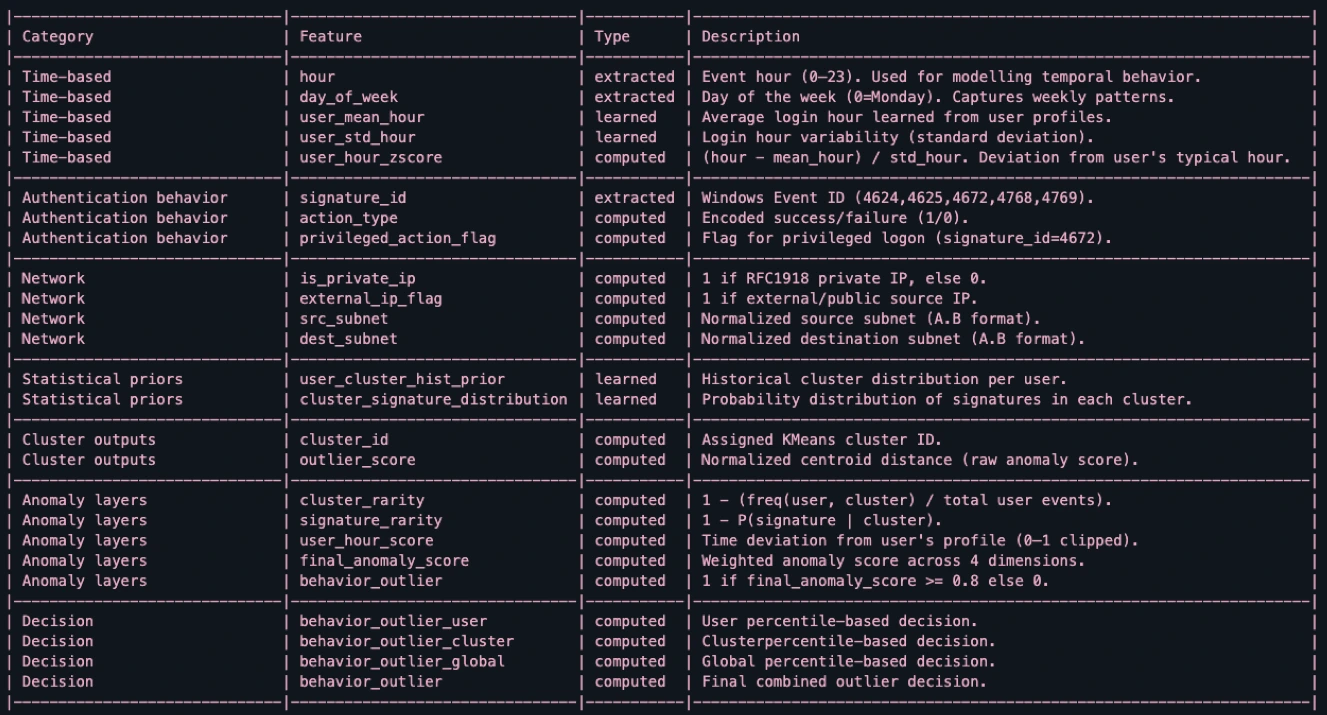Viewport: 1327px width, 715px height.
Task: Click the "Feature" column header
Action: point(331,37)
